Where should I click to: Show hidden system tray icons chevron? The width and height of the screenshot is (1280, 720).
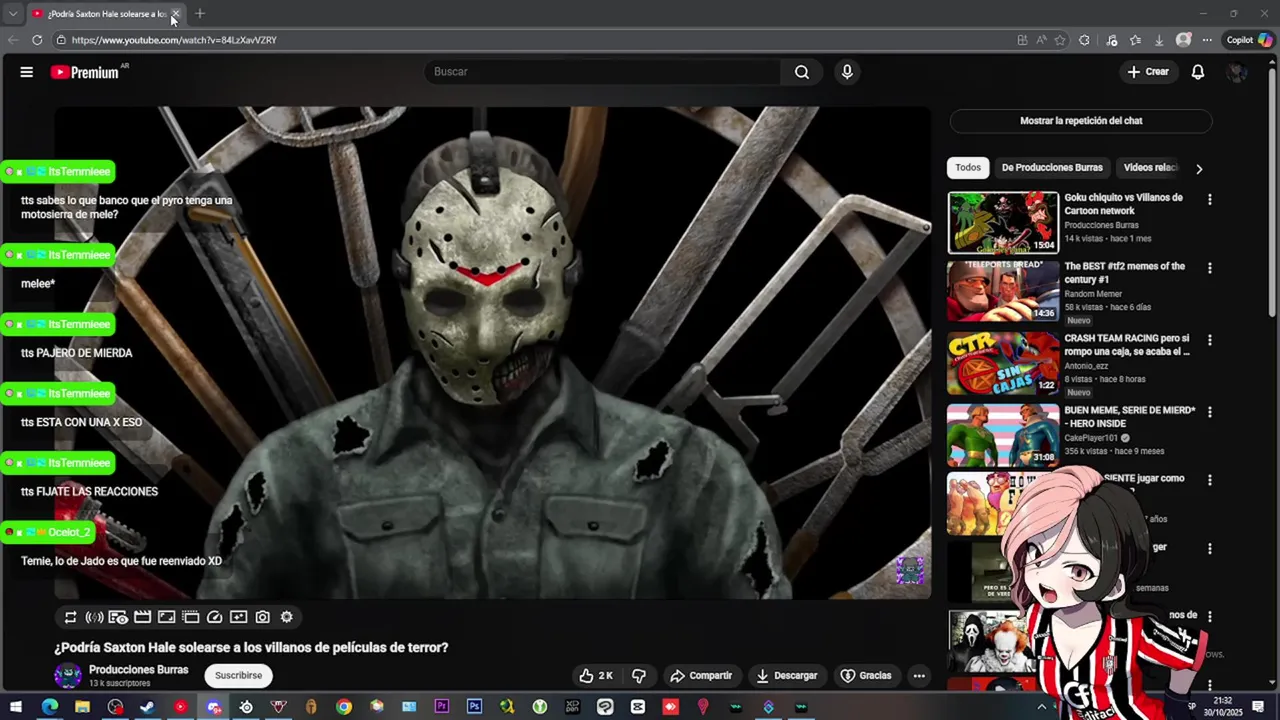pyautogui.click(x=1041, y=707)
